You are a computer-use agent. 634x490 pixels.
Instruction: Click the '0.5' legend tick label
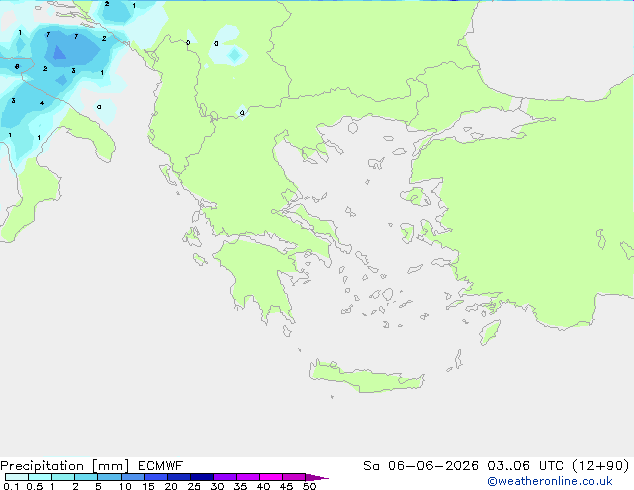tap(35, 486)
